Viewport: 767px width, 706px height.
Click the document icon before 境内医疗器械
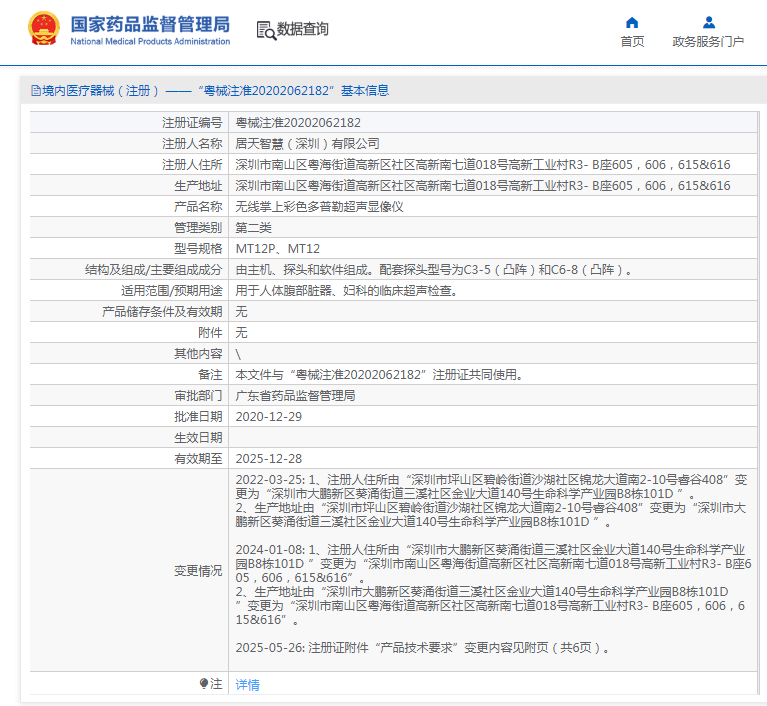pos(36,91)
